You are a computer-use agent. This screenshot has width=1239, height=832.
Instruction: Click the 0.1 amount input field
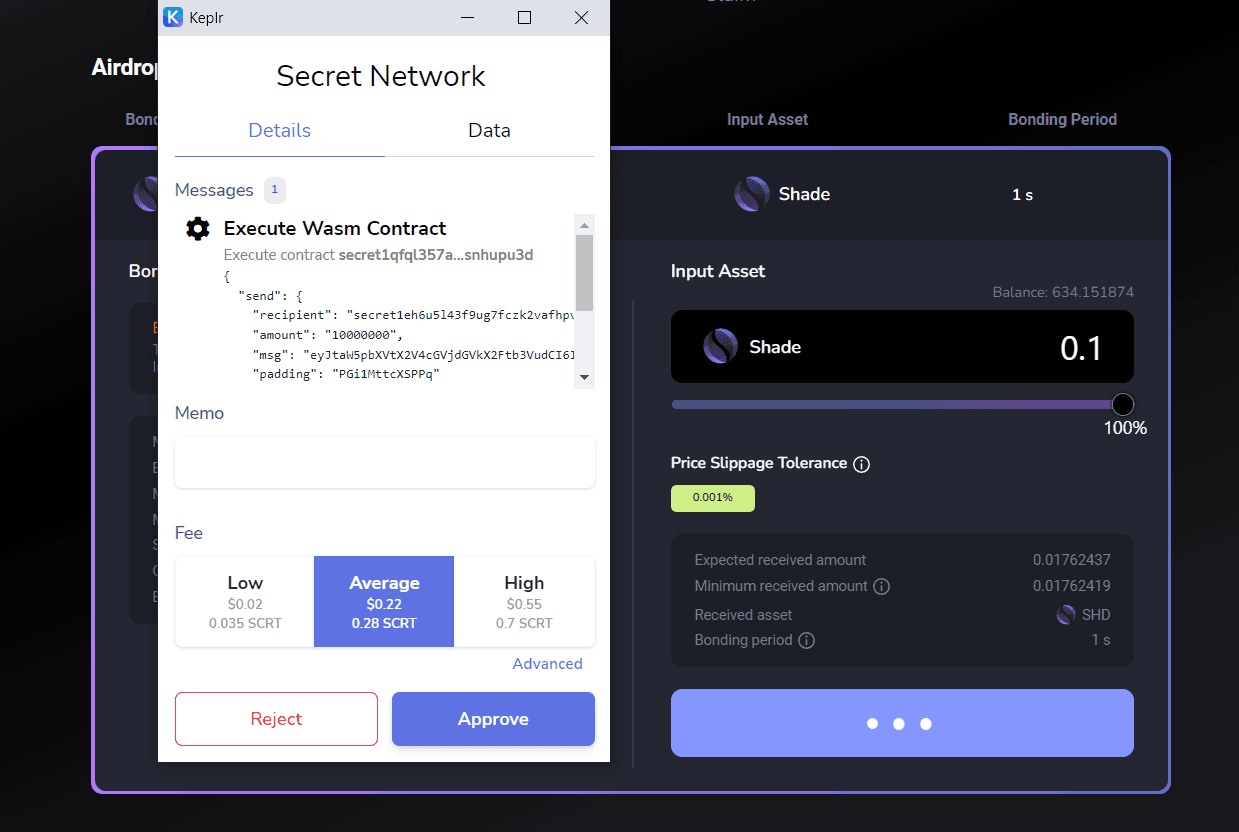[x=1080, y=348]
